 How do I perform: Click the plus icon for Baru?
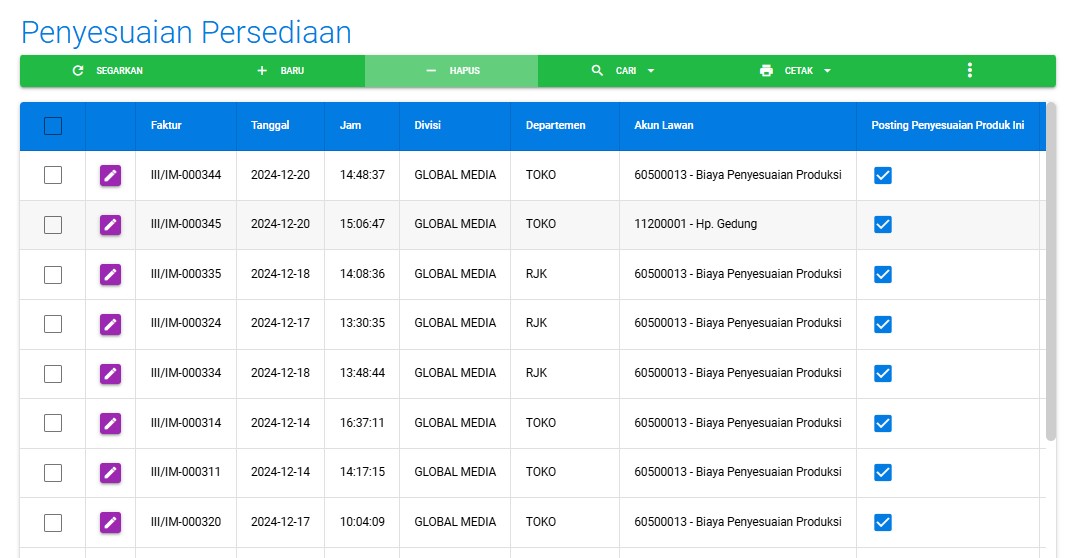pos(262,71)
